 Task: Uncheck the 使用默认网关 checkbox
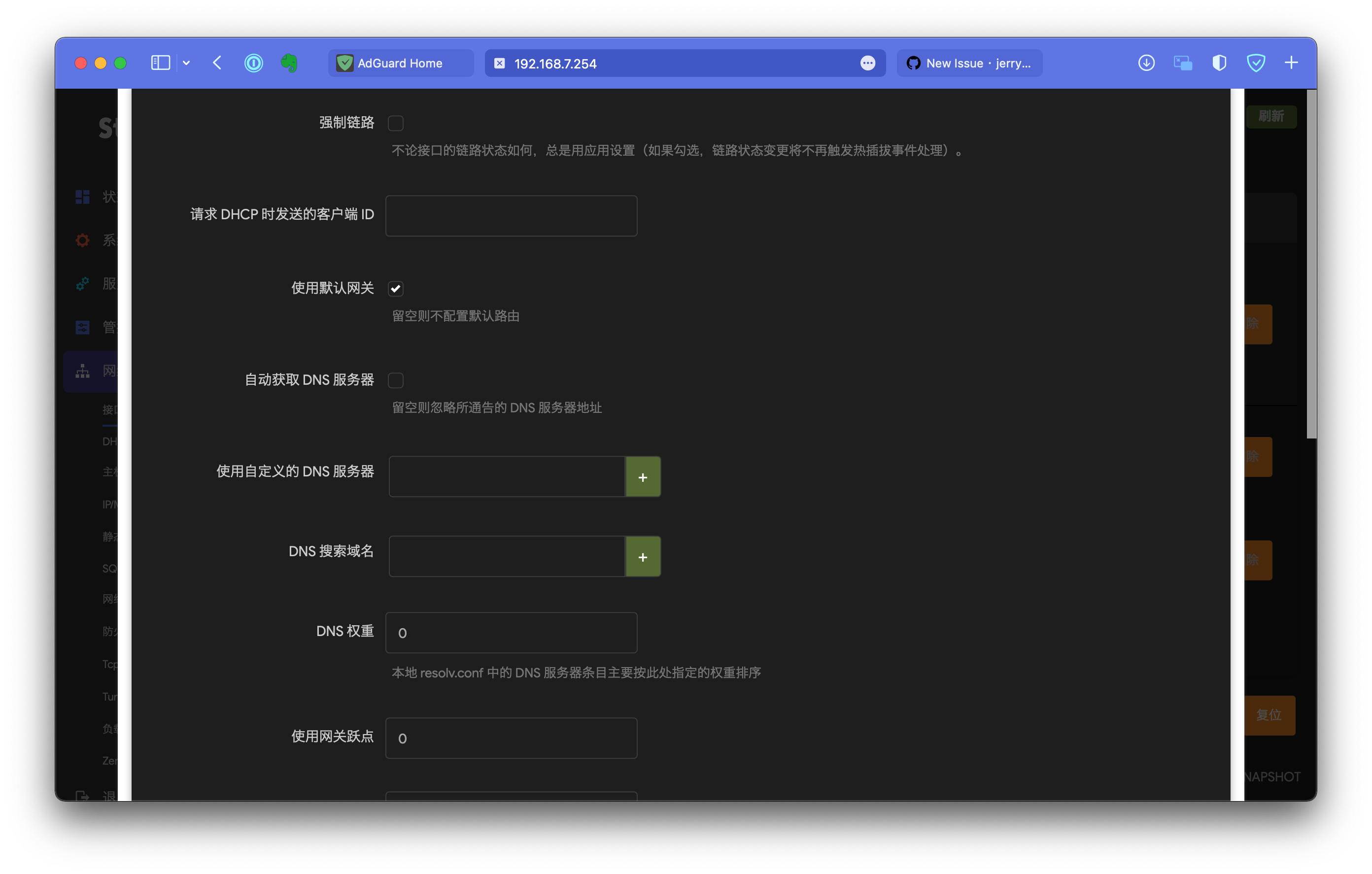[395, 289]
